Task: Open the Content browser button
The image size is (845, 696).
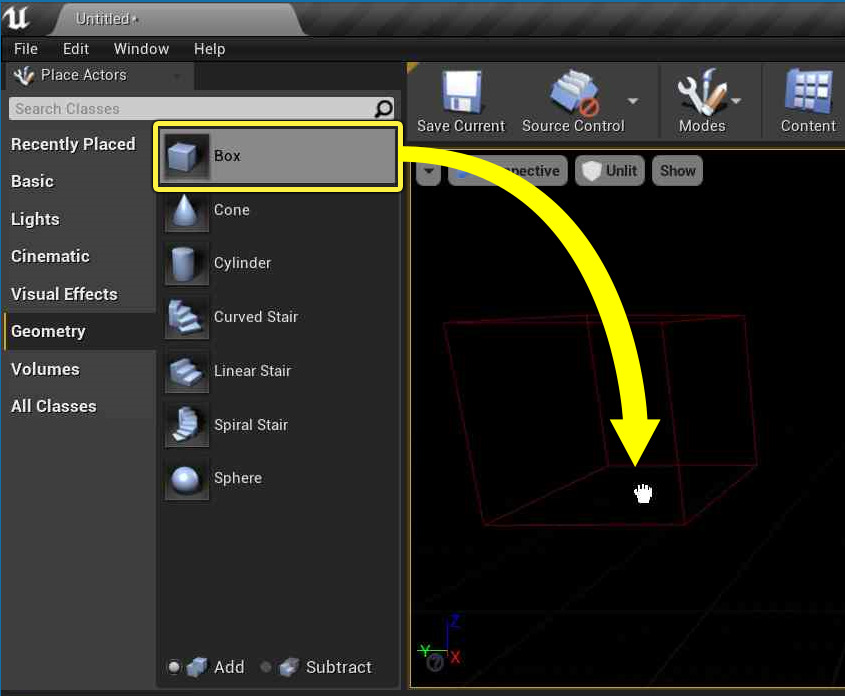Action: (x=808, y=101)
